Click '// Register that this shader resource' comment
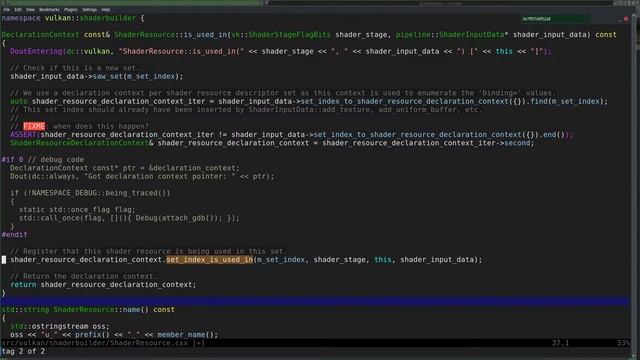Viewport: 640px width, 360px height. coord(148,251)
